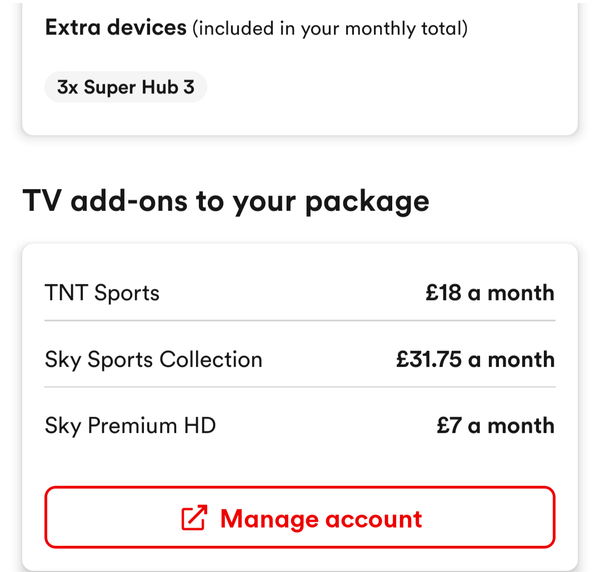Click the bold Extra devices heading

116,28
